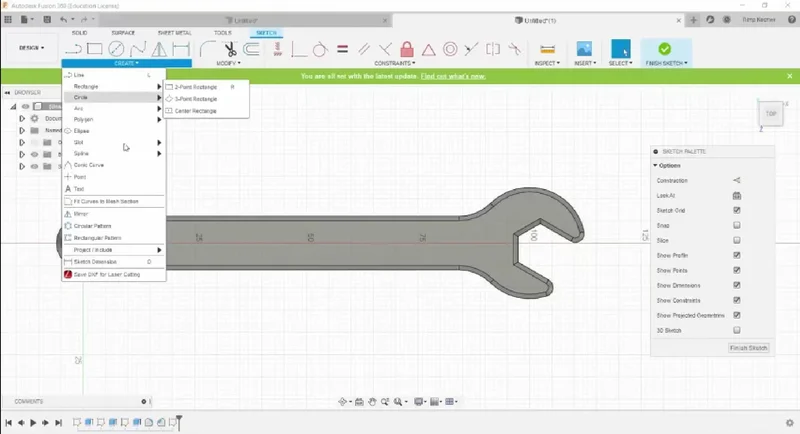This screenshot has width=800, height=434.
Task: Open the data panel grid icon
Action: tap(8, 20)
